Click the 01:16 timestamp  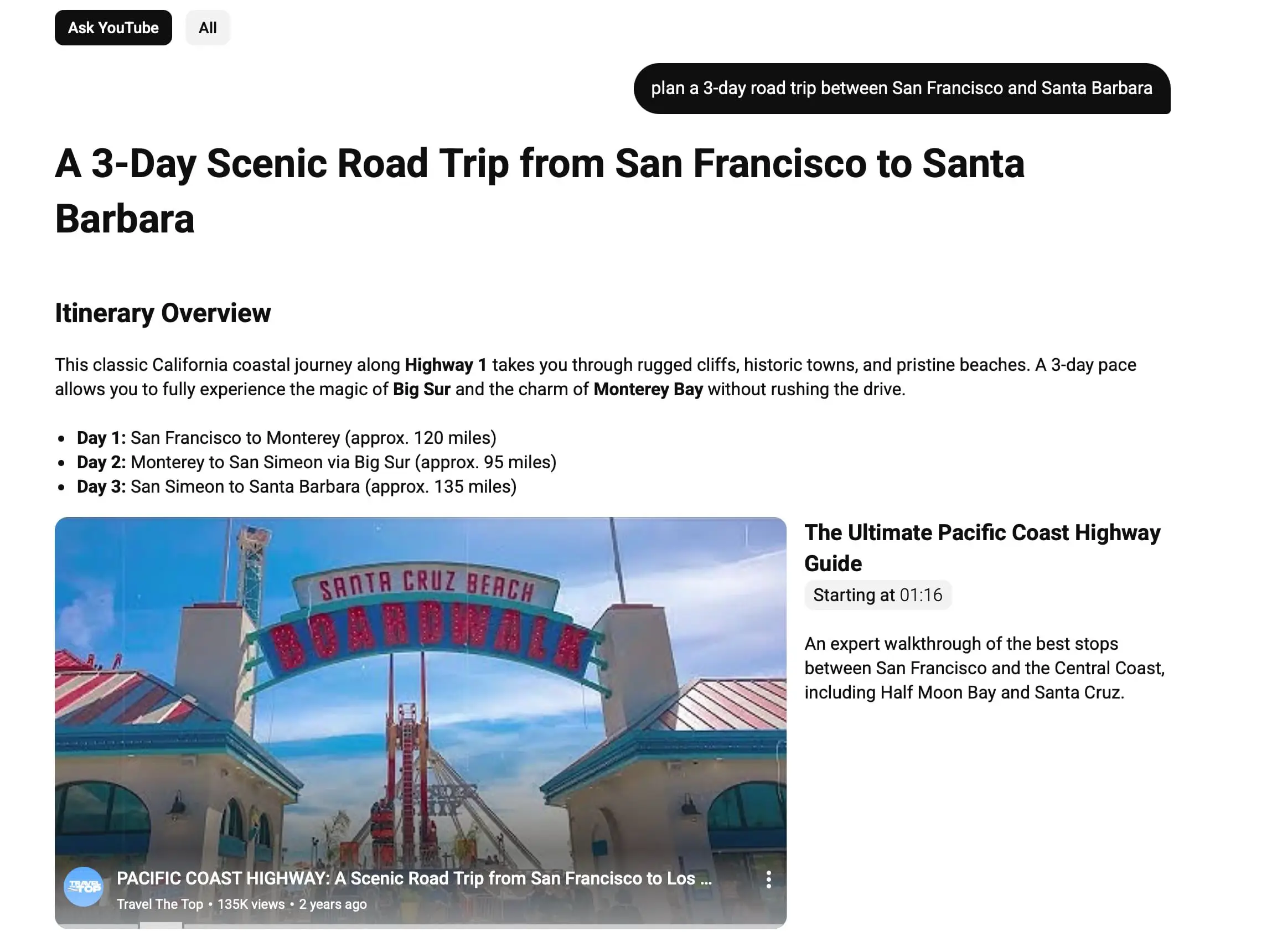click(921, 595)
